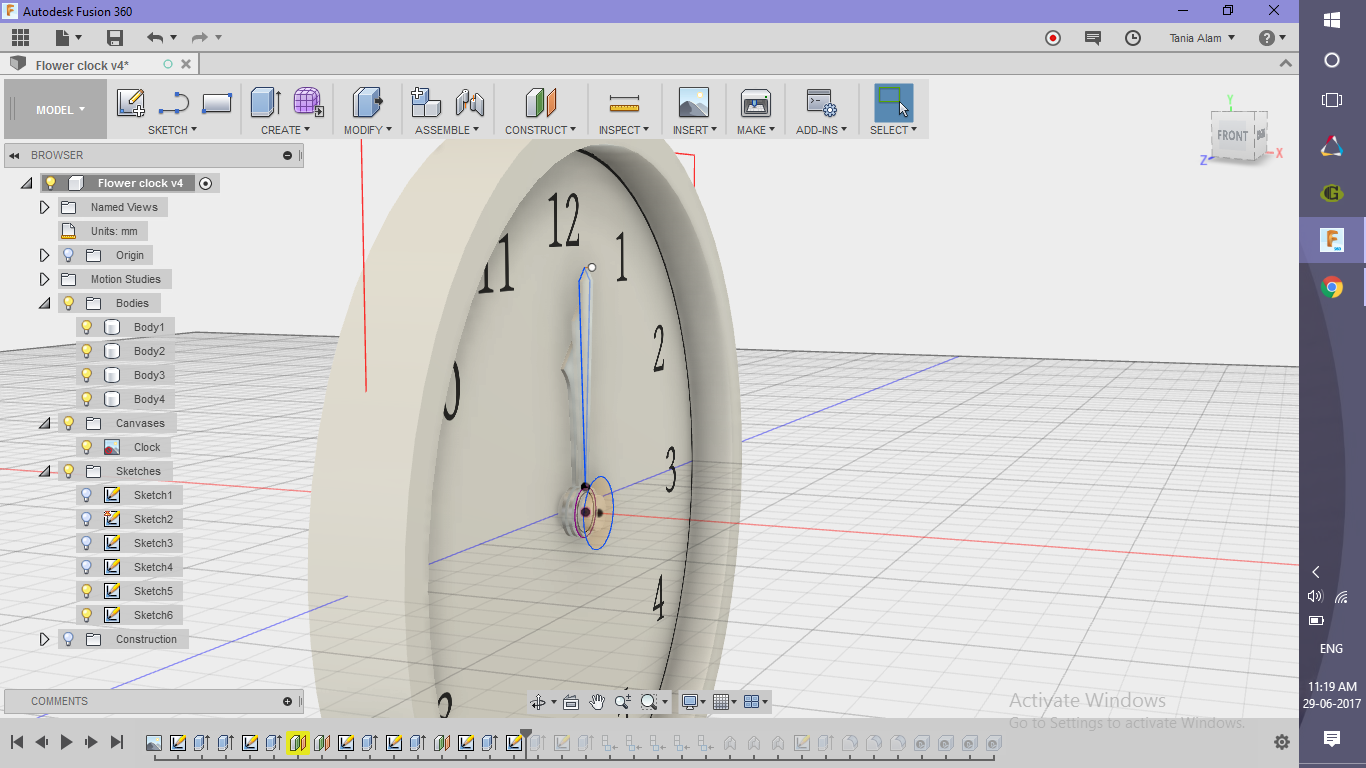Viewport: 1366px width, 768px height.
Task: Click the Measure ruler icon
Action: pos(624,103)
